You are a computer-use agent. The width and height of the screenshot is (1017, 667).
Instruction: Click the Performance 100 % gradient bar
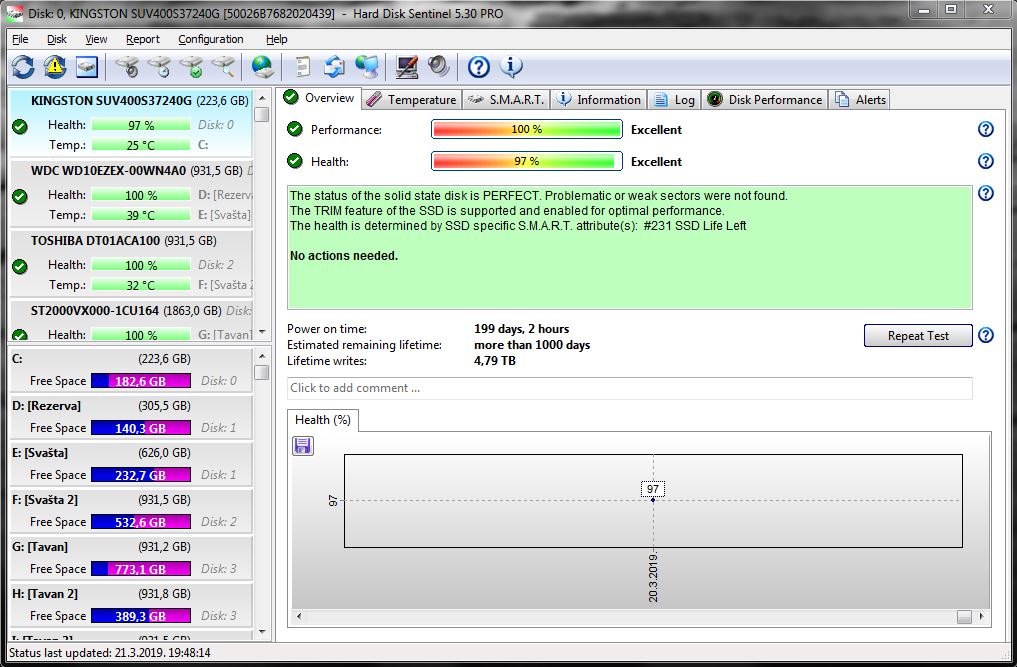[527, 129]
